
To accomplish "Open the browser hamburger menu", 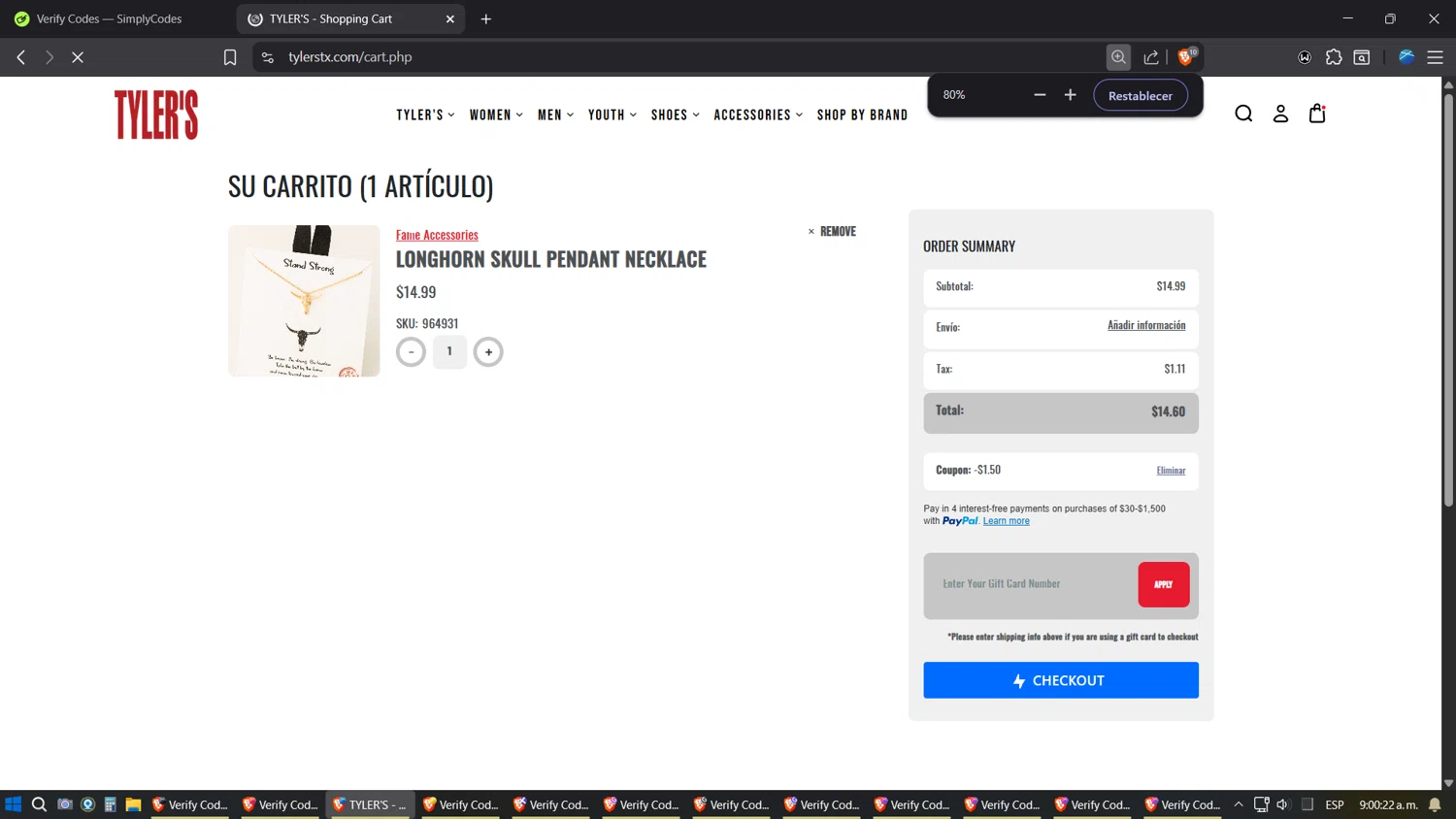I will click(1435, 57).
